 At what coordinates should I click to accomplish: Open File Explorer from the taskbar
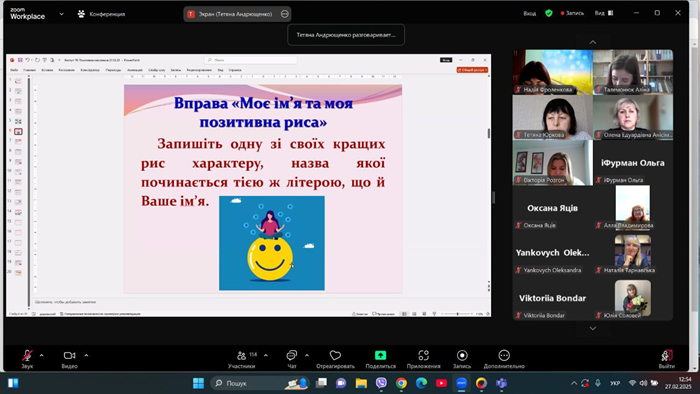point(361,383)
